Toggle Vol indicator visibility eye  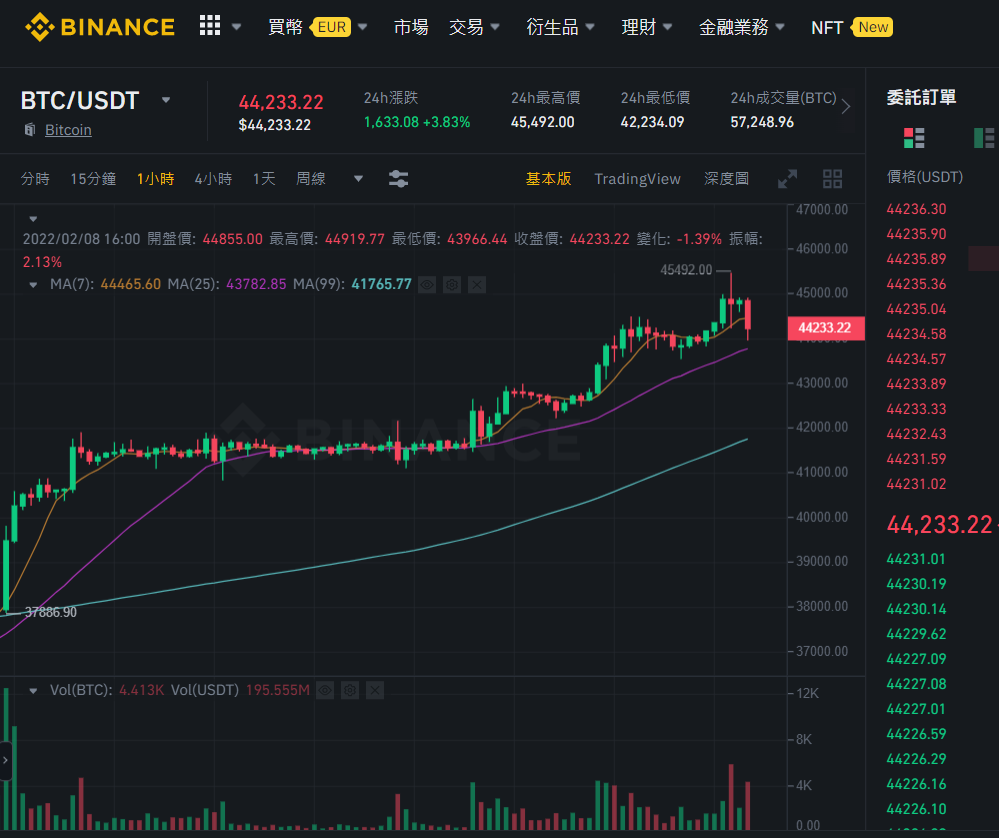[x=325, y=690]
